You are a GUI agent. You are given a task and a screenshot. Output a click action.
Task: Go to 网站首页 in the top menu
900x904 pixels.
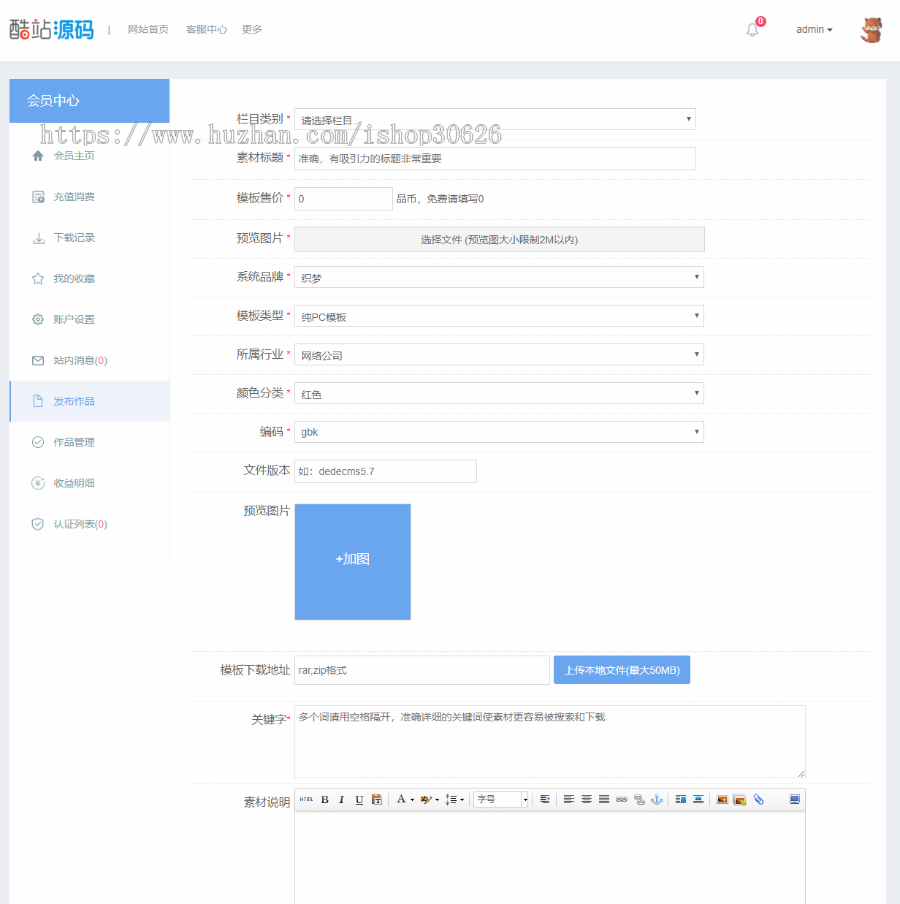[148, 29]
